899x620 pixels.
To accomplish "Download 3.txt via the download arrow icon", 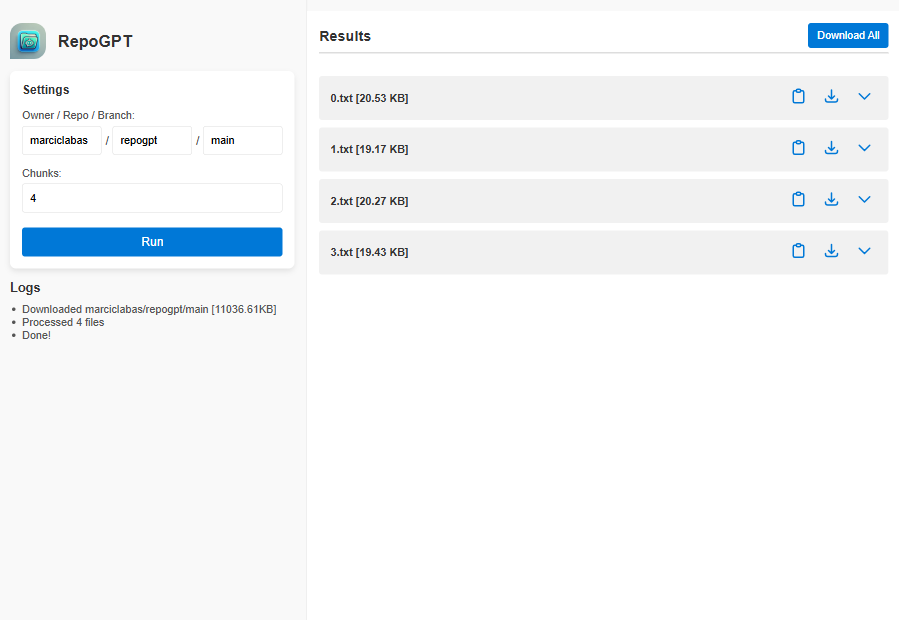I will (x=831, y=251).
